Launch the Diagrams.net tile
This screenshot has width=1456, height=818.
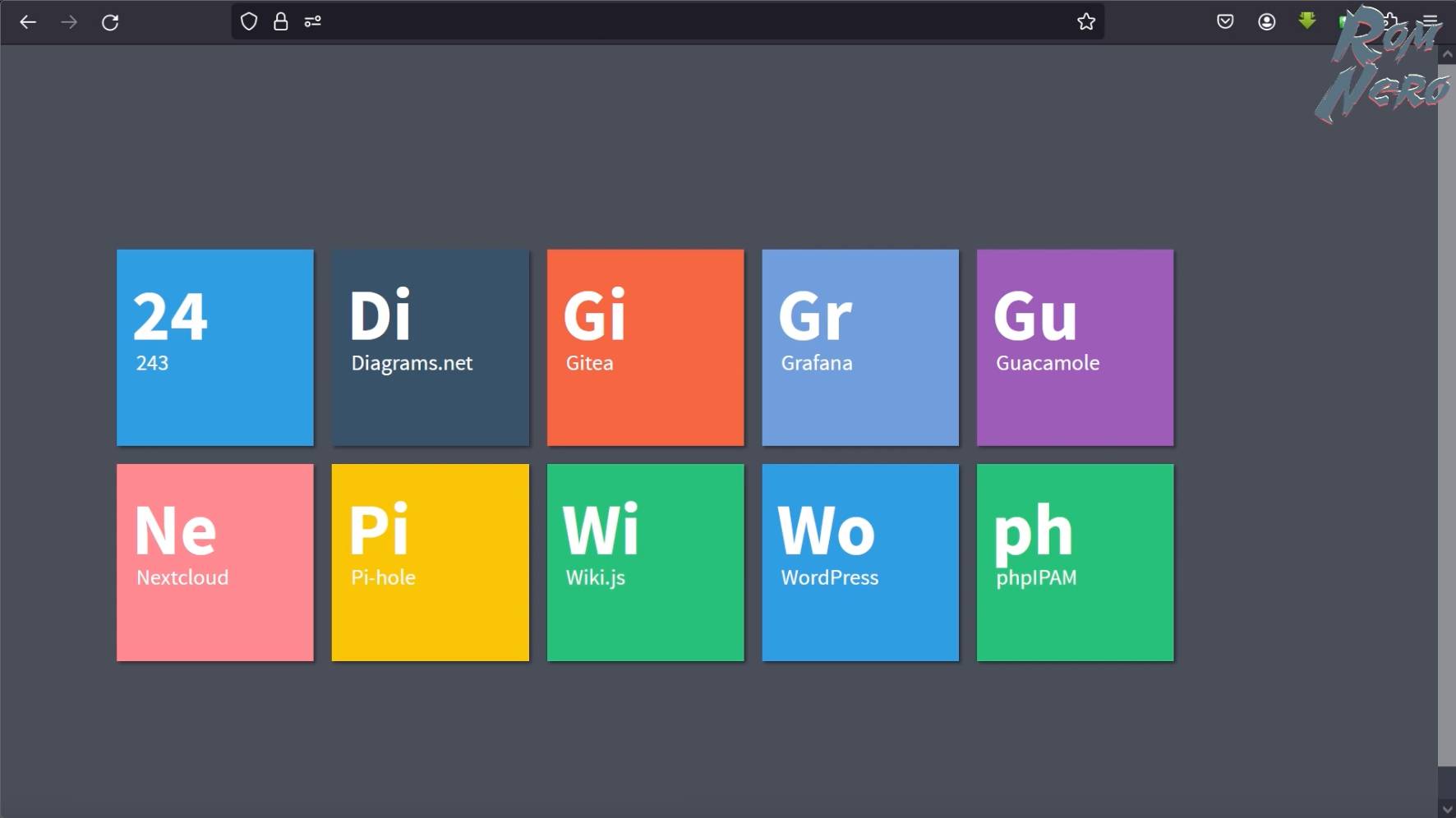[x=431, y=347]
